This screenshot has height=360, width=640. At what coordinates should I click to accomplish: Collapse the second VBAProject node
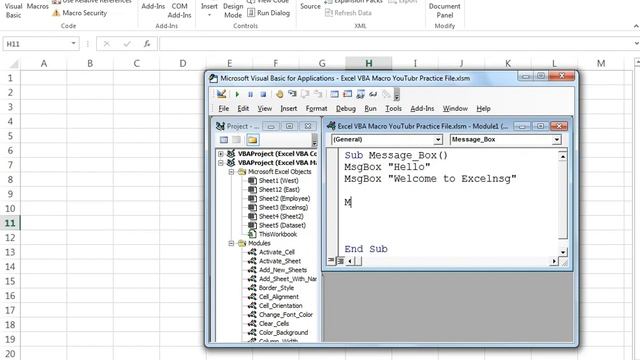221,163
